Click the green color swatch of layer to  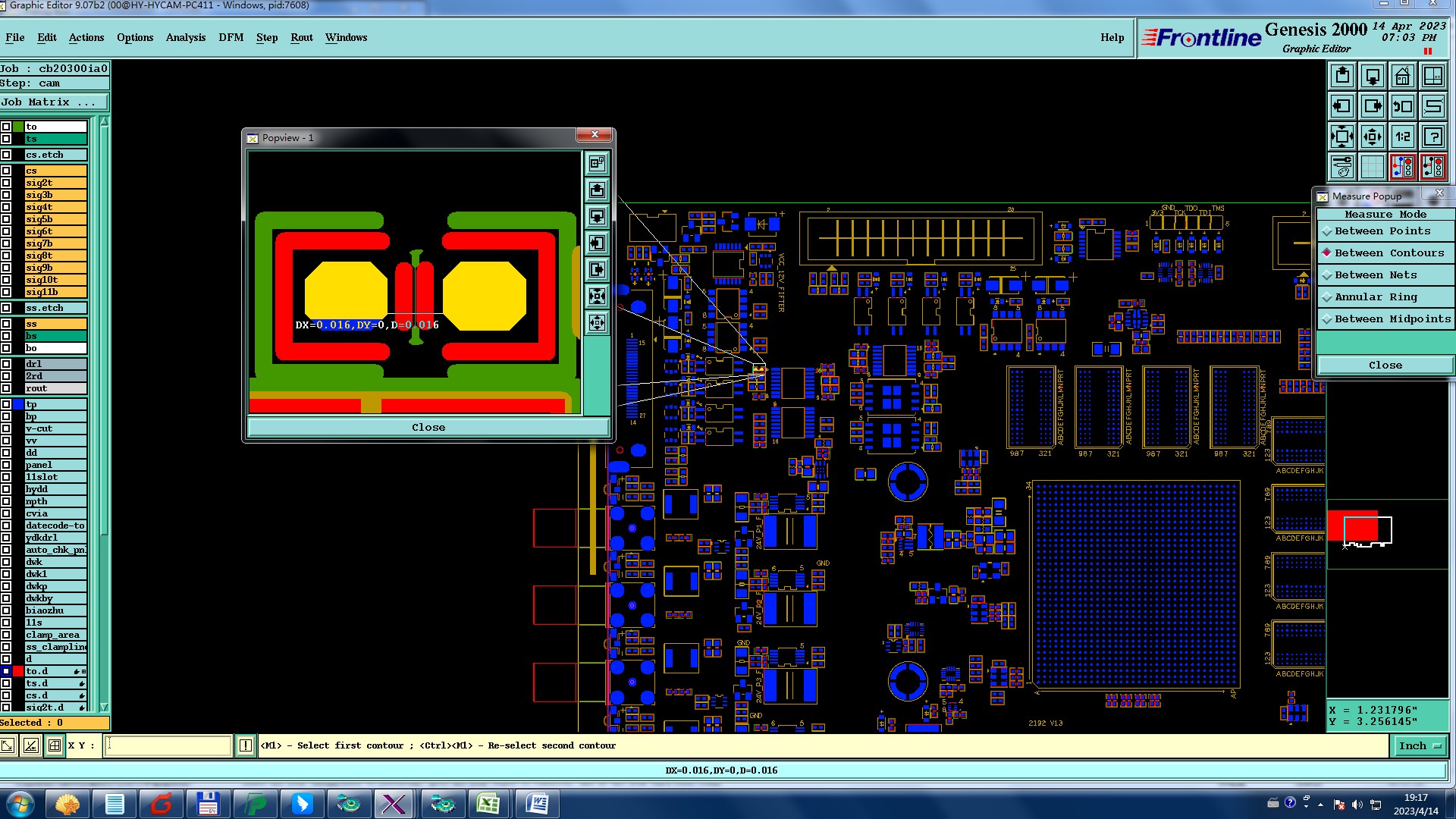pyautogui.click(x=17, y=127)
